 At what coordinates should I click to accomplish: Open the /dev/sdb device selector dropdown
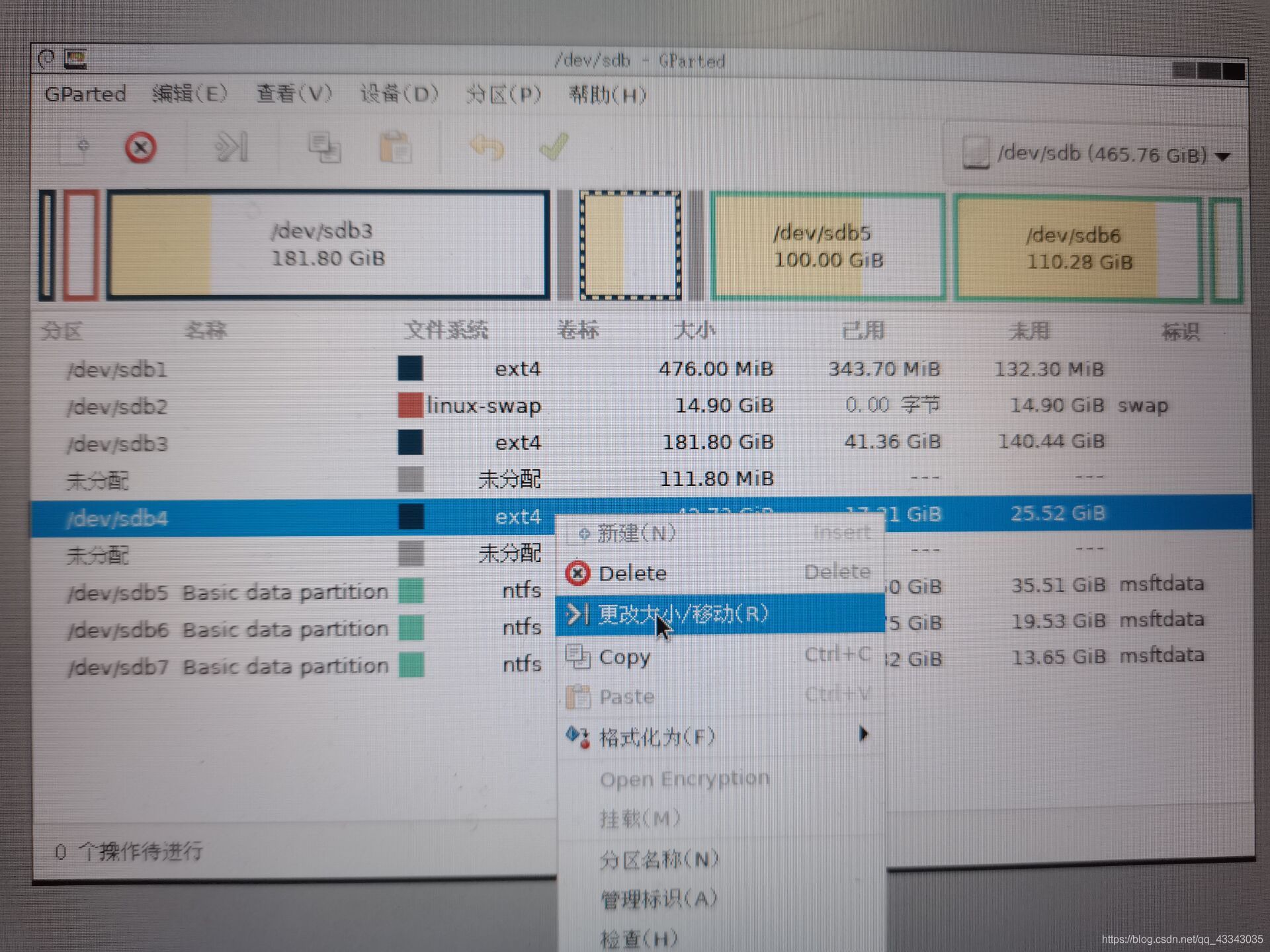click(x=1095, y=155)
